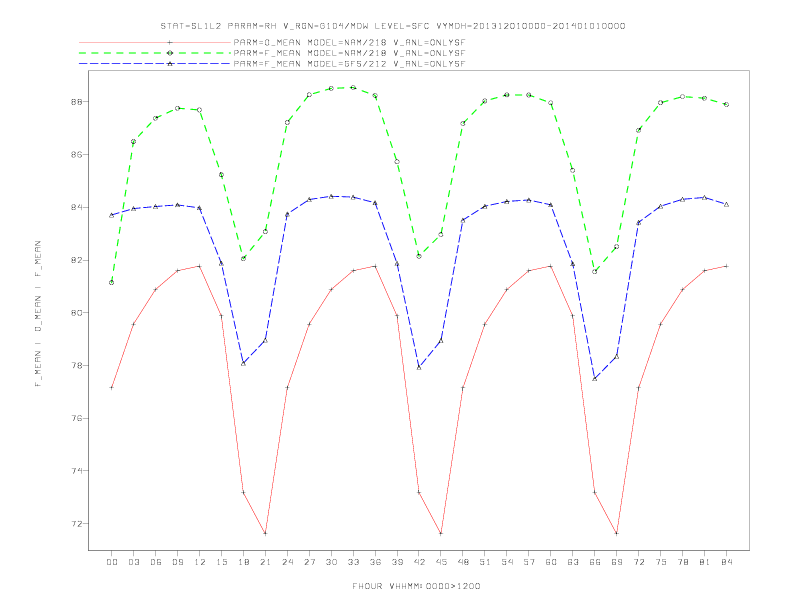This screenshot has width=792, height=612.
Task: Click the x-axis forecast hour label 84
Action: click(x=727, y=562)
